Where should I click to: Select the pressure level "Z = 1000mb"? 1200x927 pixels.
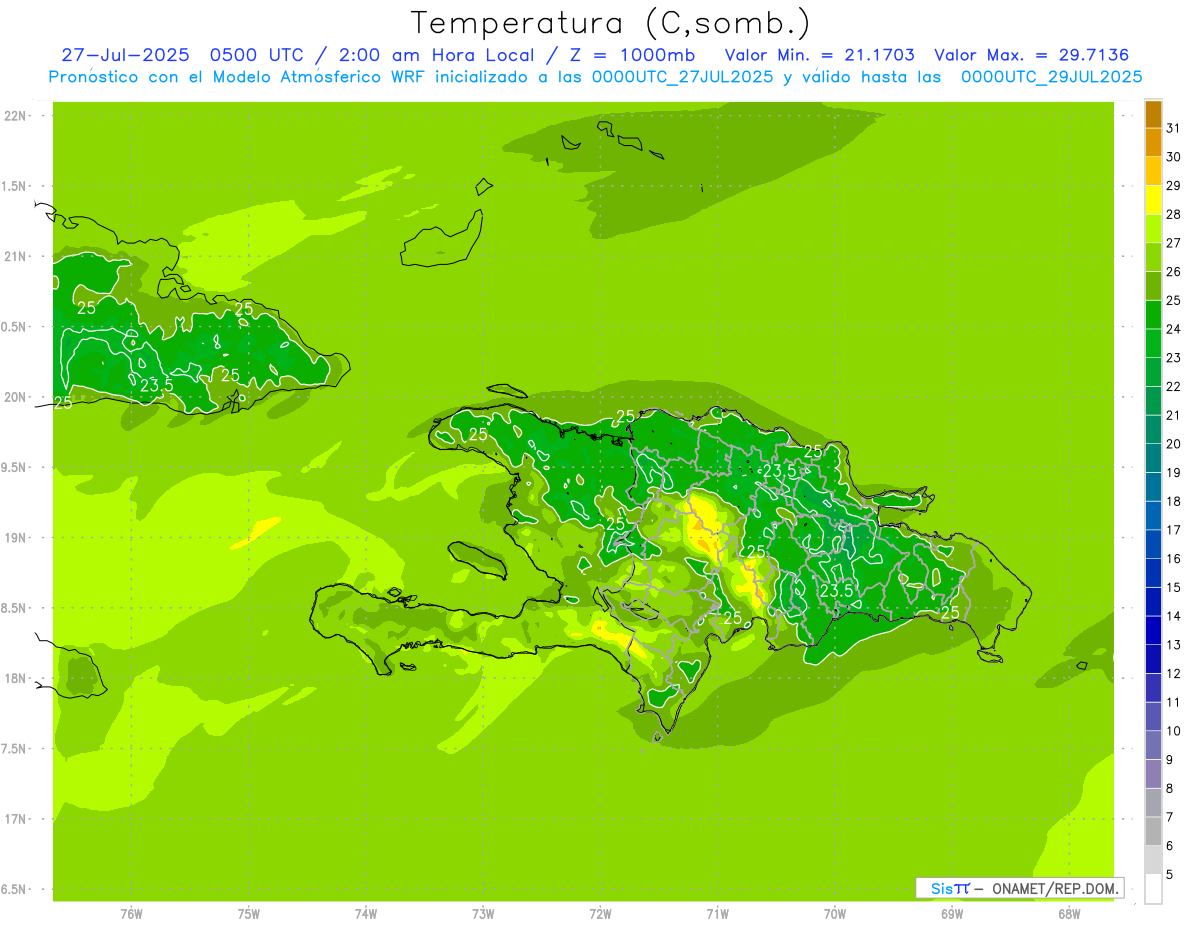coord(631,55)
